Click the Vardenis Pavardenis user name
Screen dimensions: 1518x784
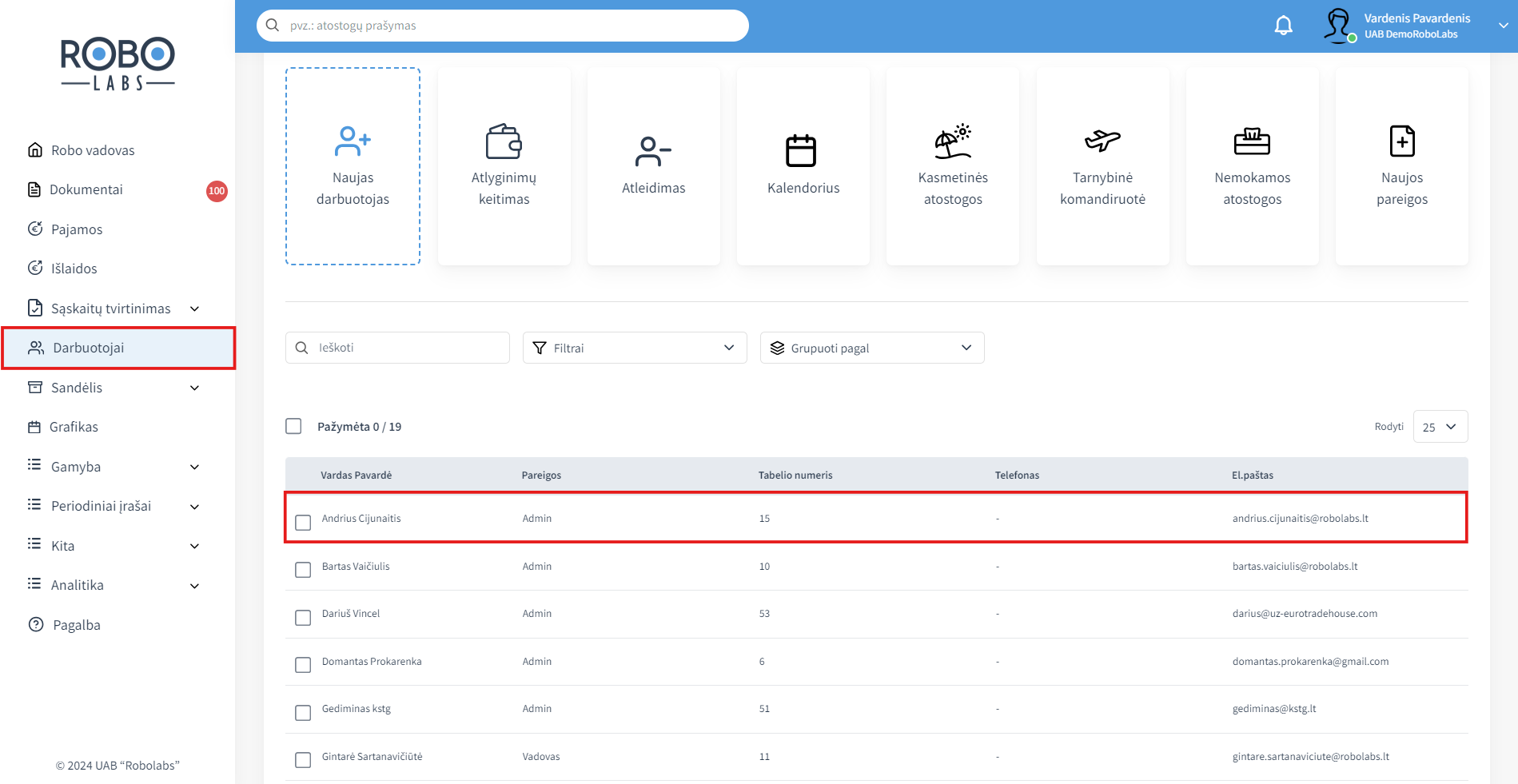(1416, 18)
